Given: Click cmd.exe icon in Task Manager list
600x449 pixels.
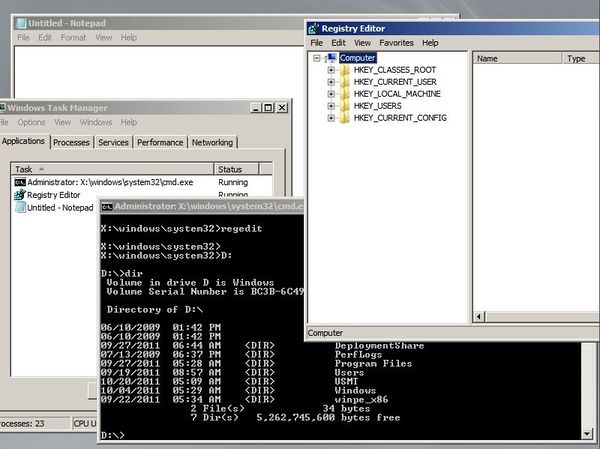Looking at the screenshot, I should coord(20,182).
